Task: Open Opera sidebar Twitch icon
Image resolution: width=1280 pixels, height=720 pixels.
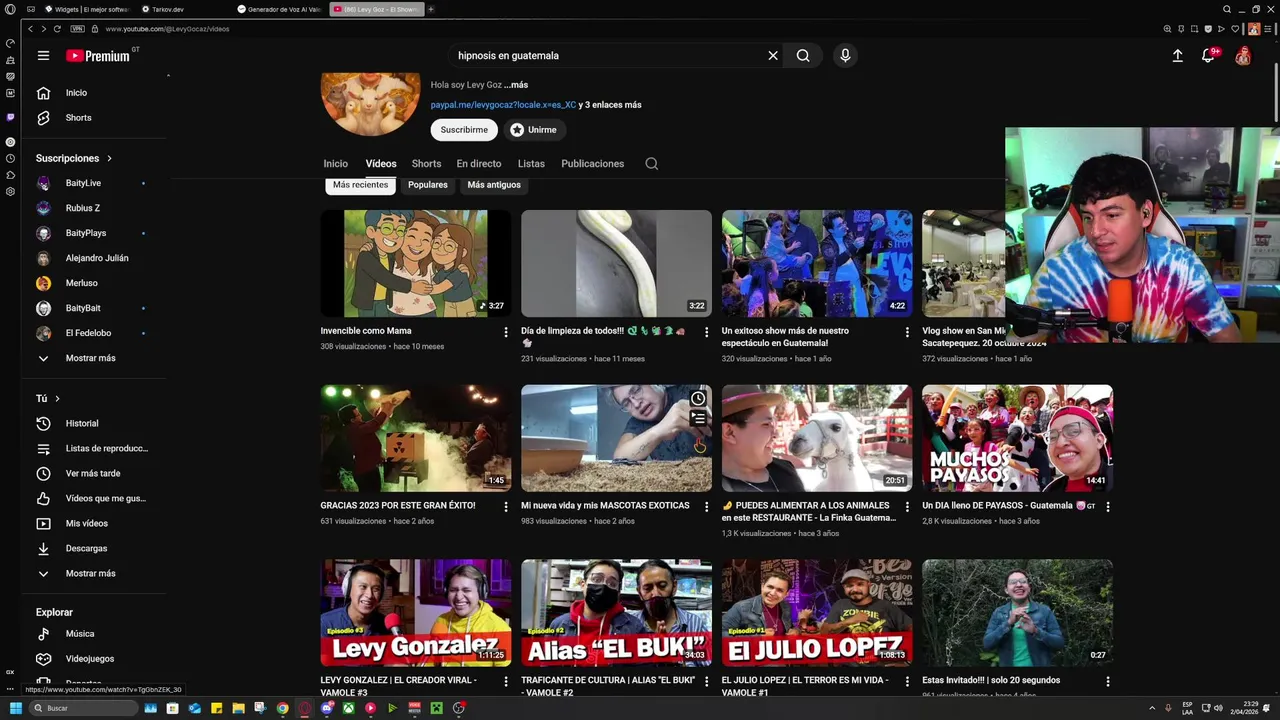Action: pos(10,117)
